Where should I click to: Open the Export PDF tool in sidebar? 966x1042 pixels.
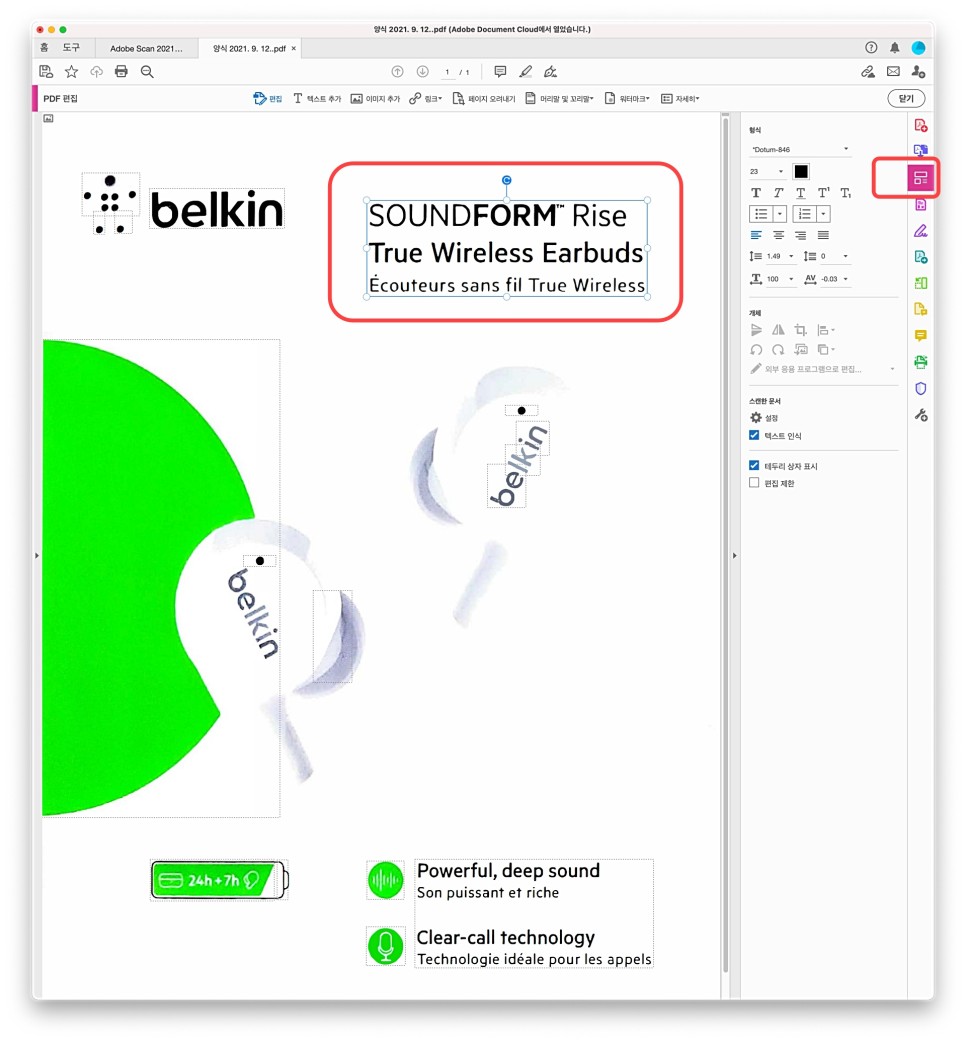[920, 151]
